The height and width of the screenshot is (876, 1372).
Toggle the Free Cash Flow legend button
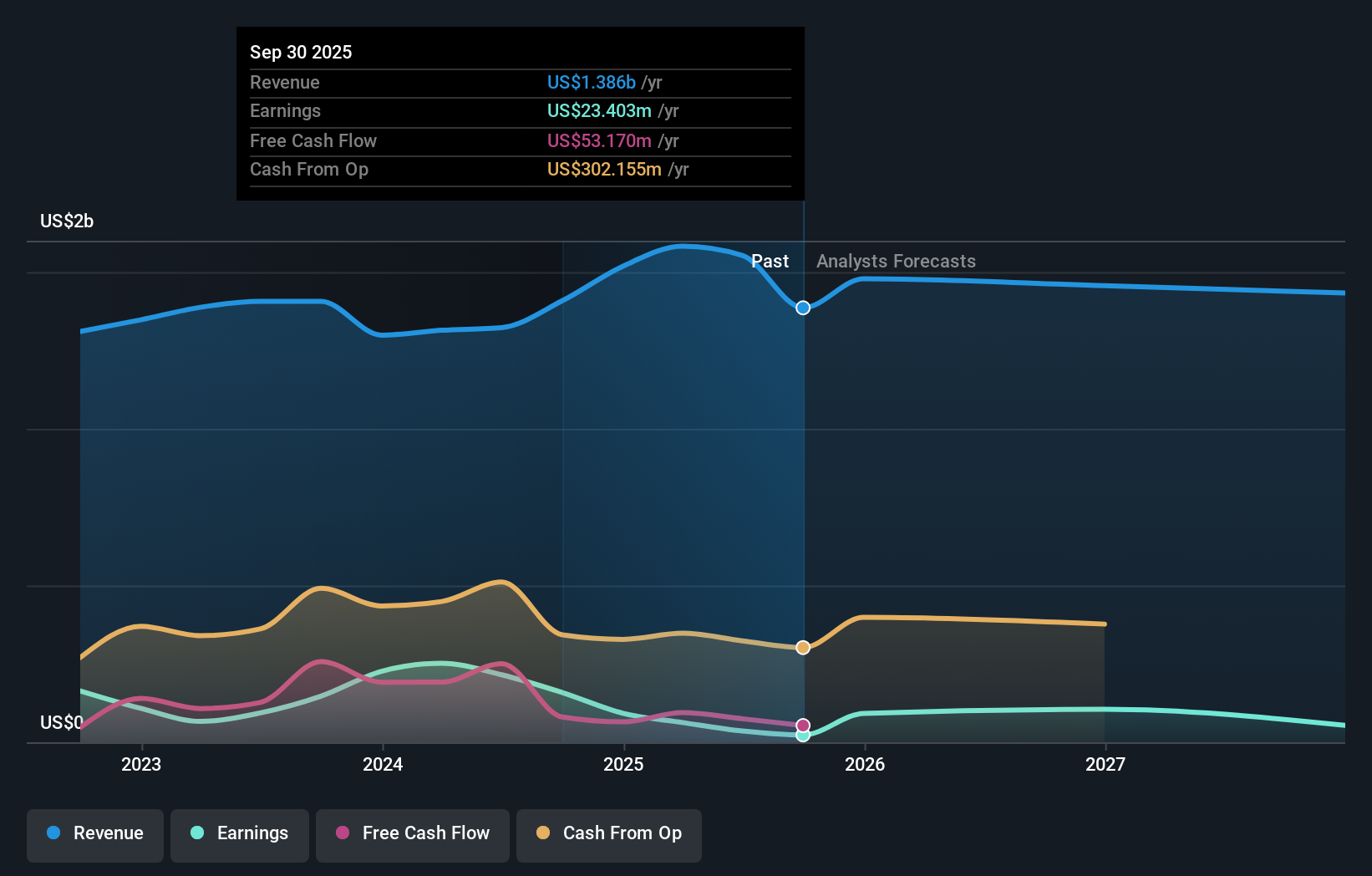coord(413,835)
